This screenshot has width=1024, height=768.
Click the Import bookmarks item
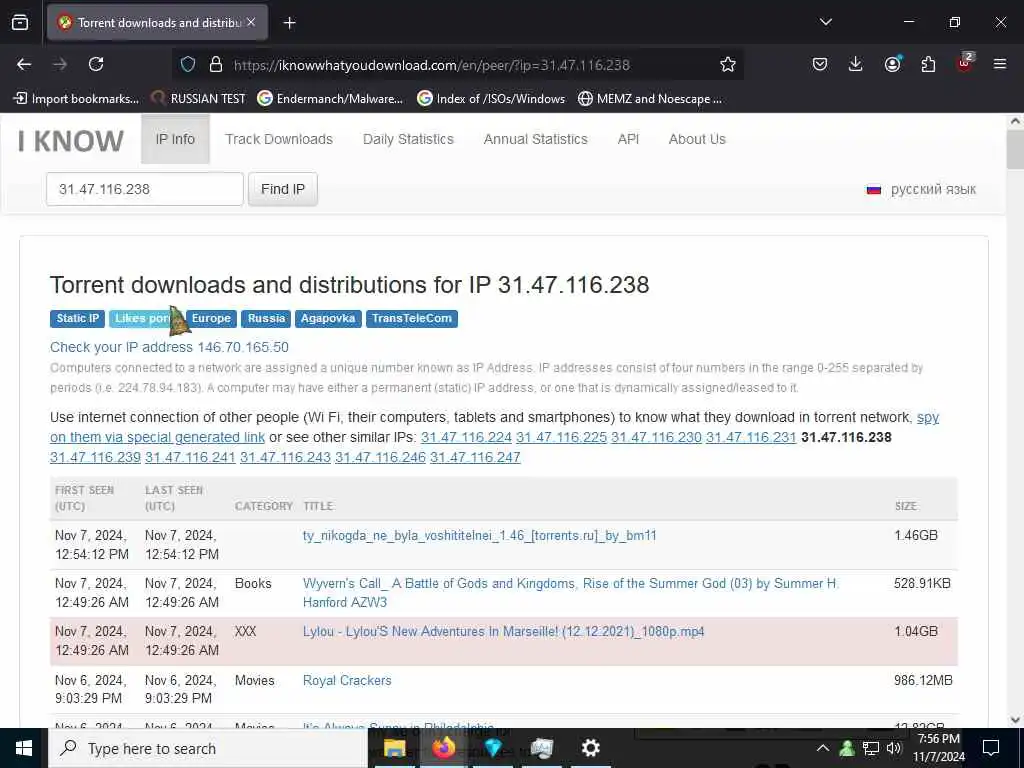tap(76, 99)
